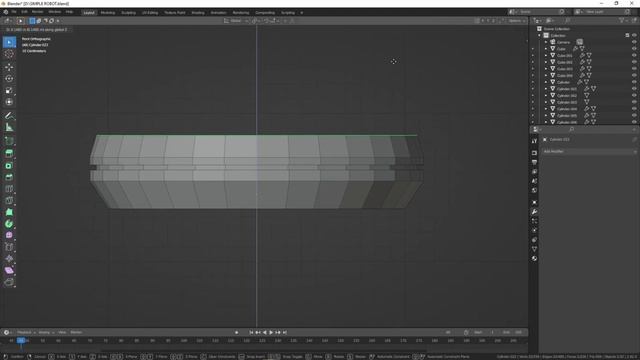
Task: Toggle visibility of Cube.001
Action: [x=634, y=56]
